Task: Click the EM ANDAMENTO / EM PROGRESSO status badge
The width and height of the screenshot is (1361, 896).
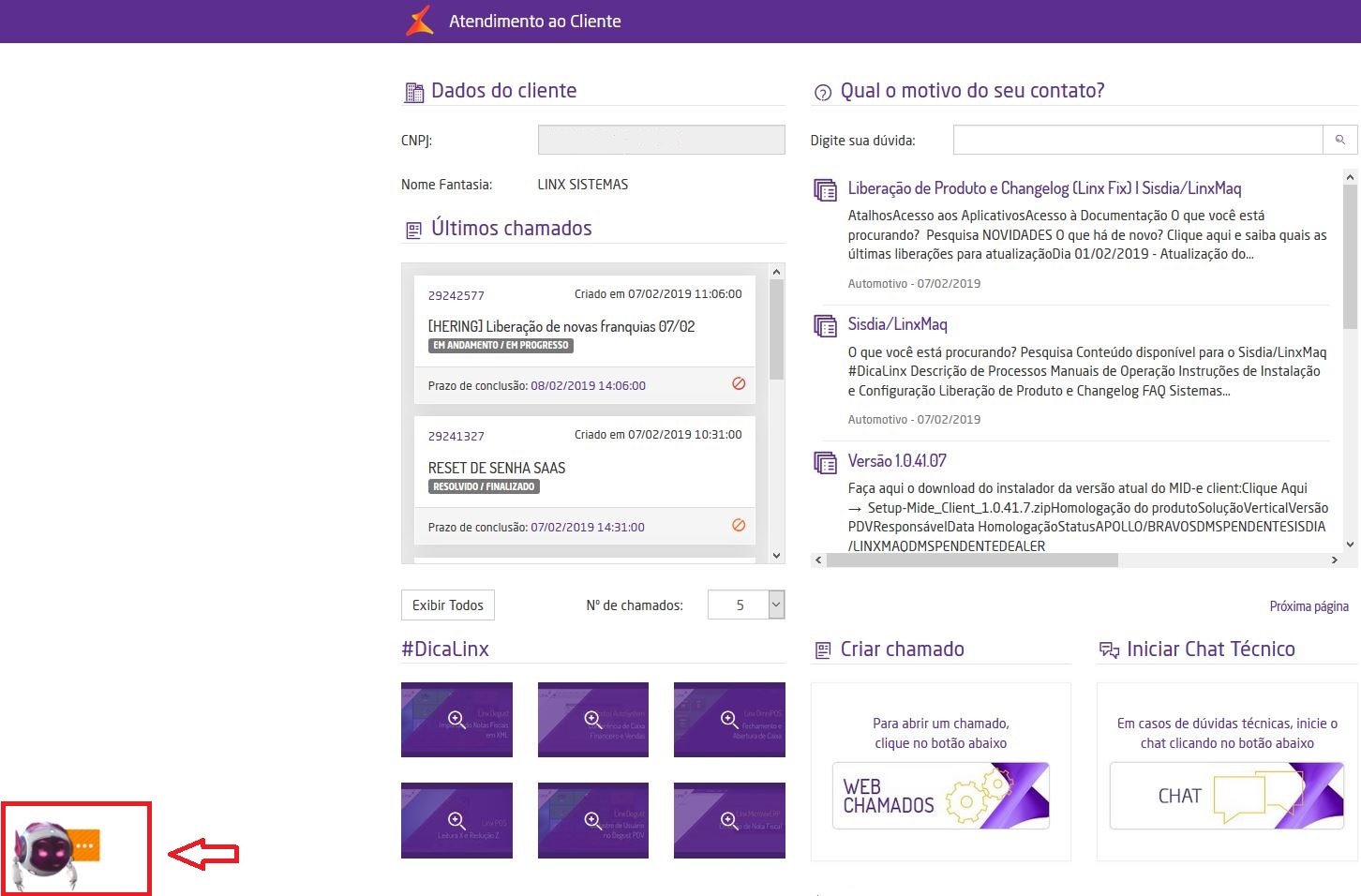Action: (x=501, y=346)
